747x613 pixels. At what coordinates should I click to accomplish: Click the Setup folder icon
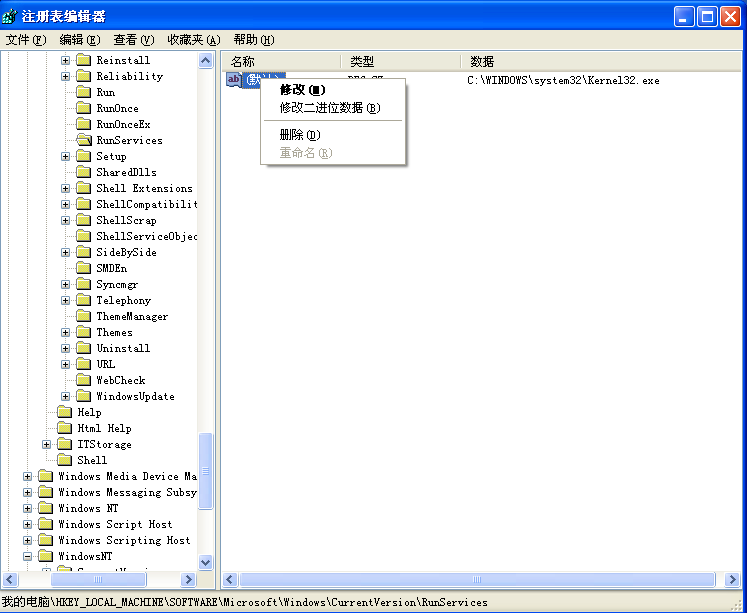[83, 156]
